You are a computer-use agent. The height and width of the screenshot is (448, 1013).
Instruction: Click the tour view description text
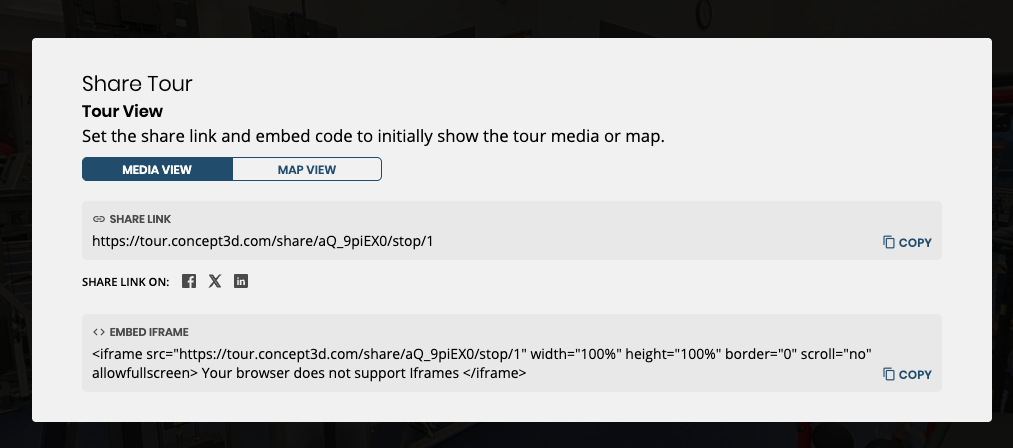373,137
